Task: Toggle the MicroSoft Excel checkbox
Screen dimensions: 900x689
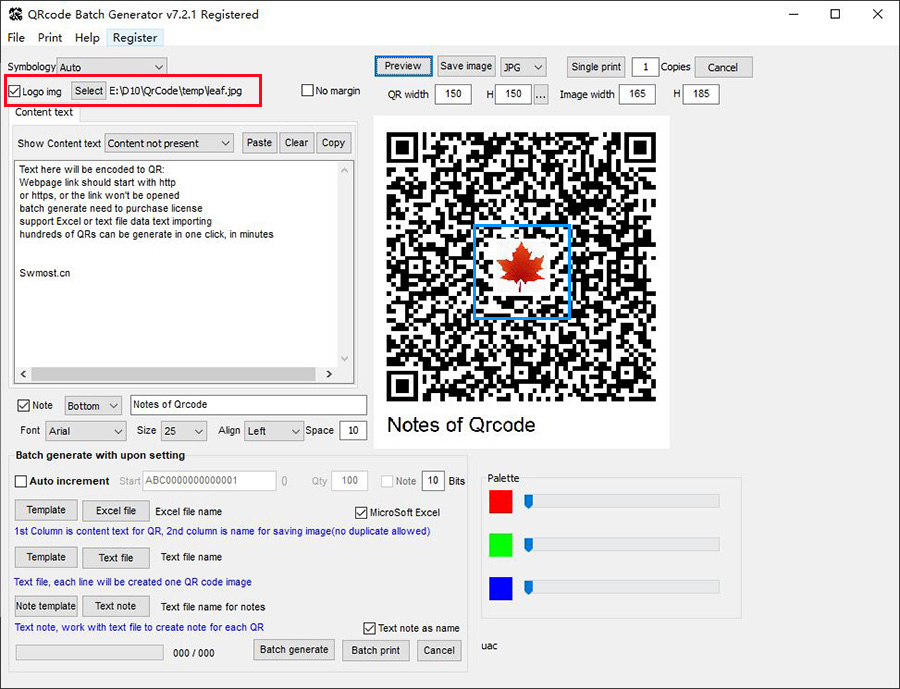Action: pos(361,512)
